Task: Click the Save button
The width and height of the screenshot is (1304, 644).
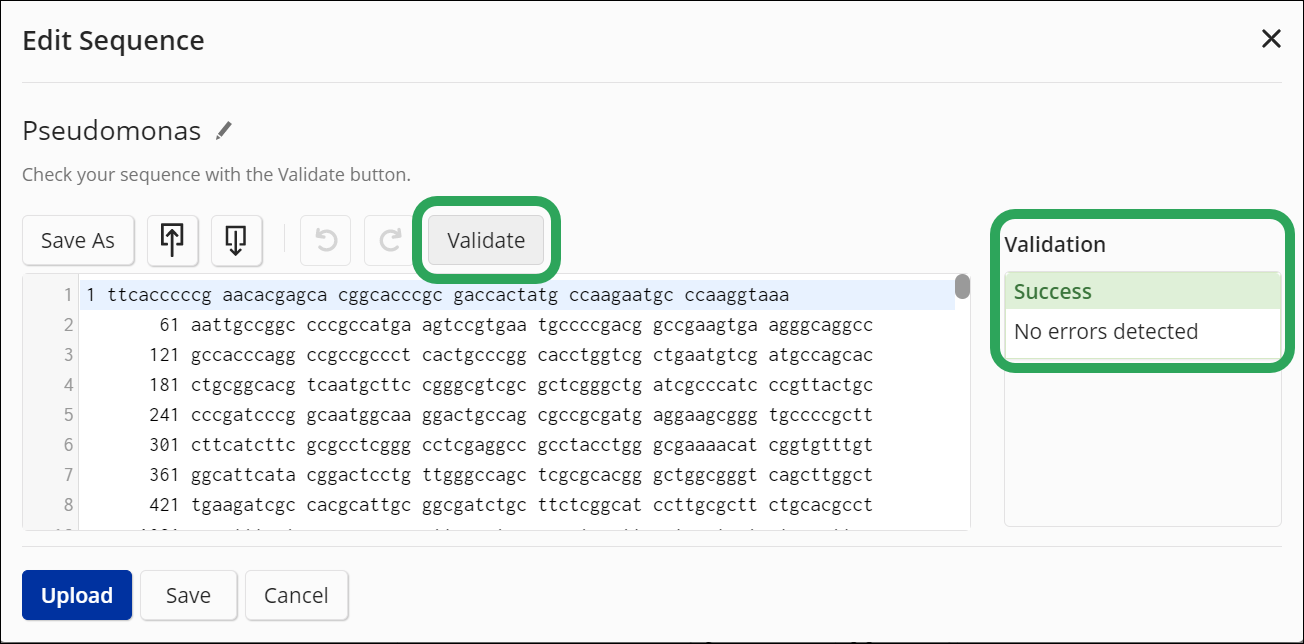Action: pos(188,595)
